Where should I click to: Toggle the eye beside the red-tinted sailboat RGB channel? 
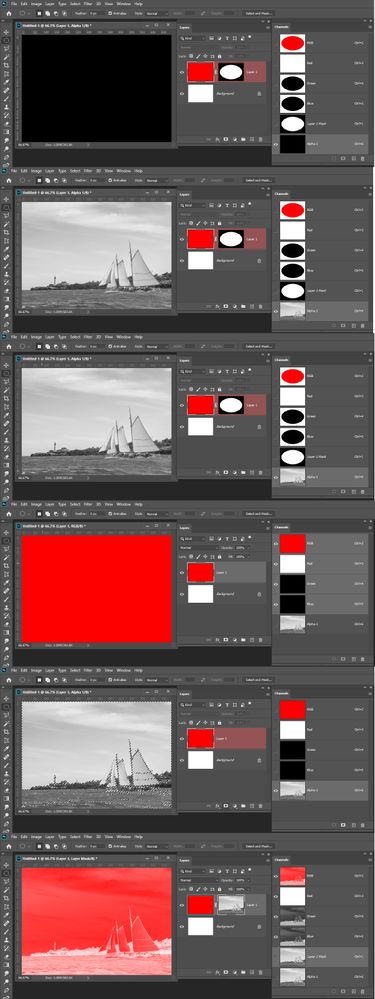[276, 875]
